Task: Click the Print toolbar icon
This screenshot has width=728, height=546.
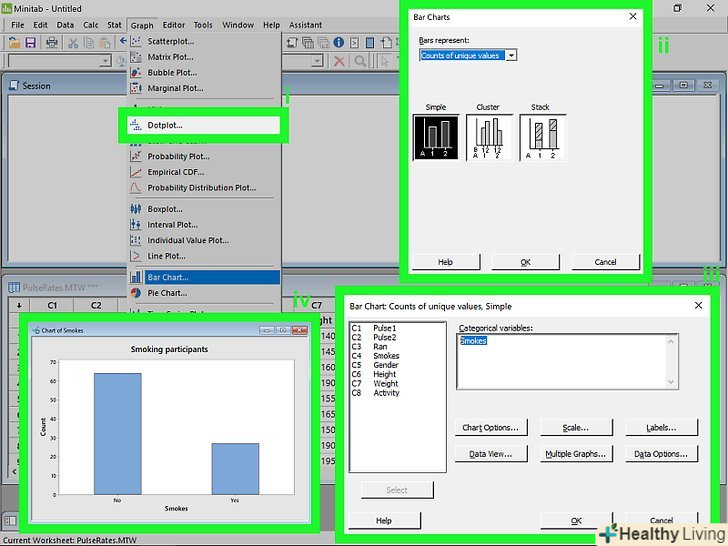Action: [52, 43]
